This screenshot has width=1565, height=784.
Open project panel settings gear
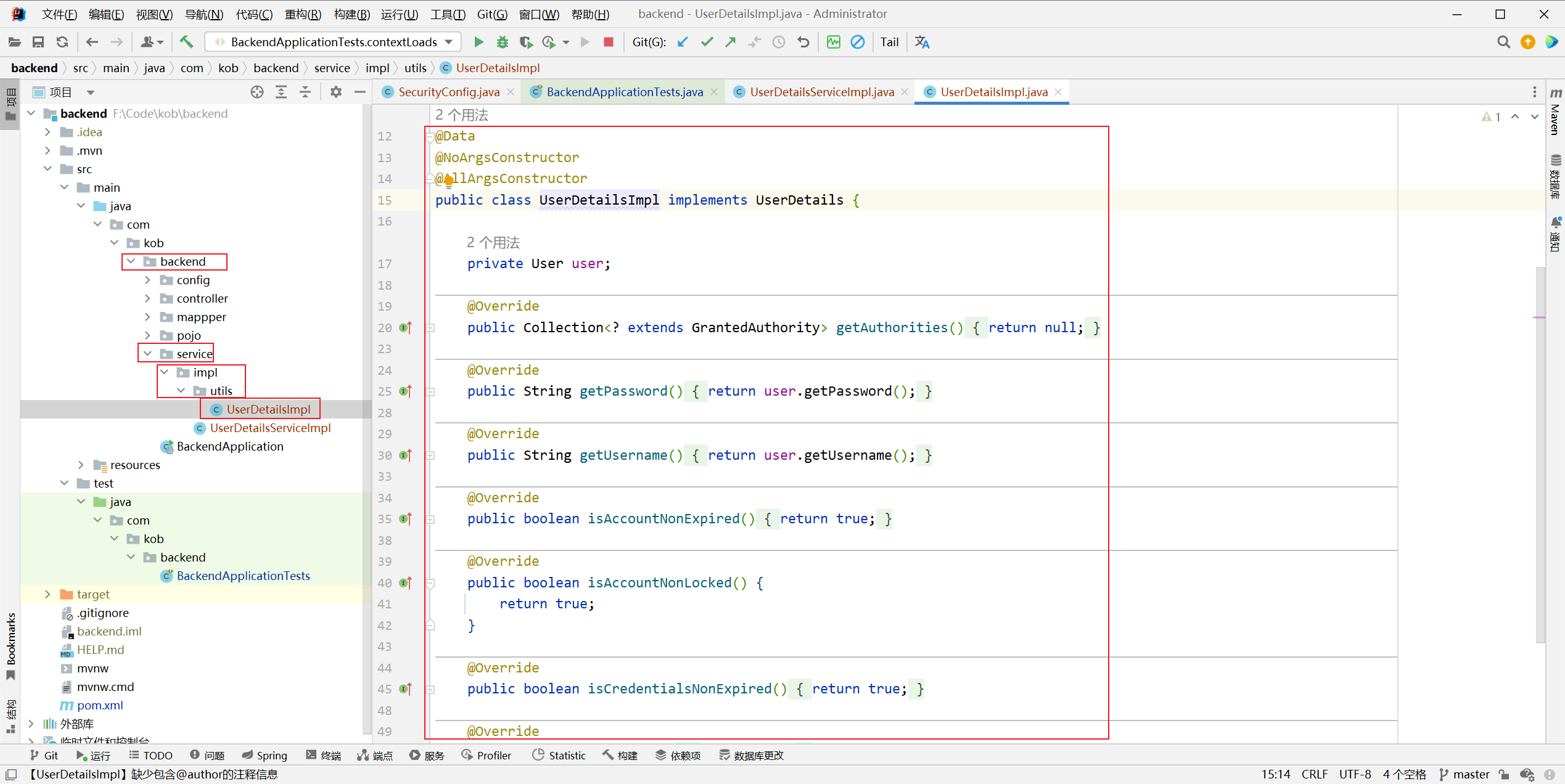(336, 92)
